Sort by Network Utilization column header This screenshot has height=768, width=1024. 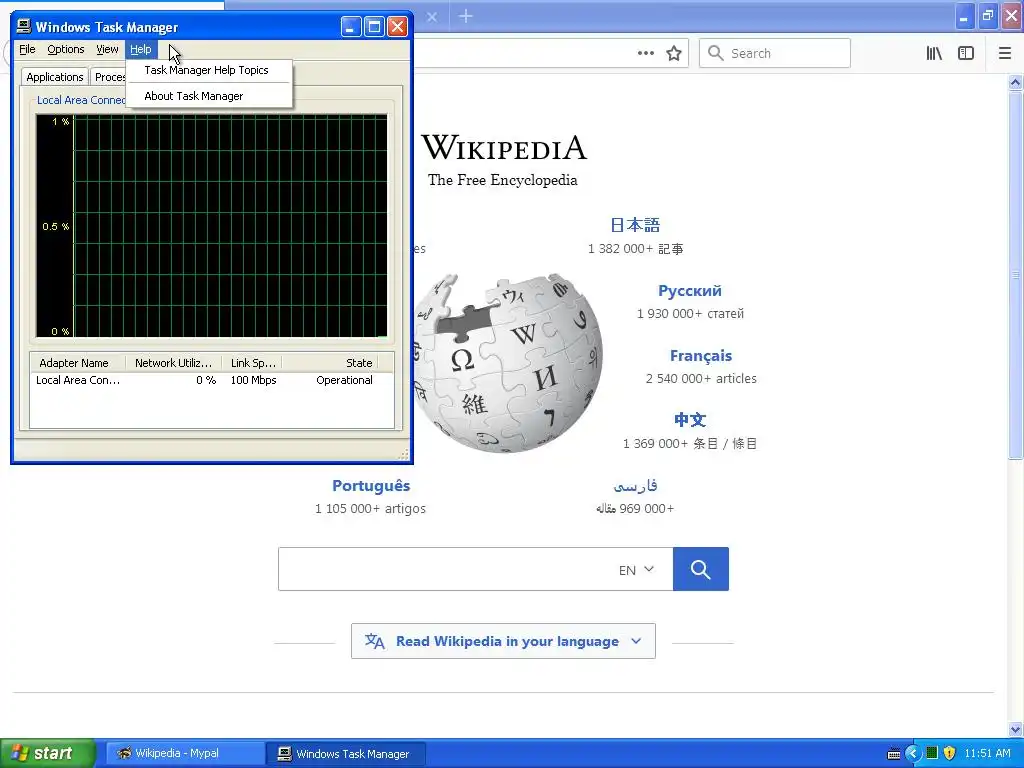click(174, 362)
